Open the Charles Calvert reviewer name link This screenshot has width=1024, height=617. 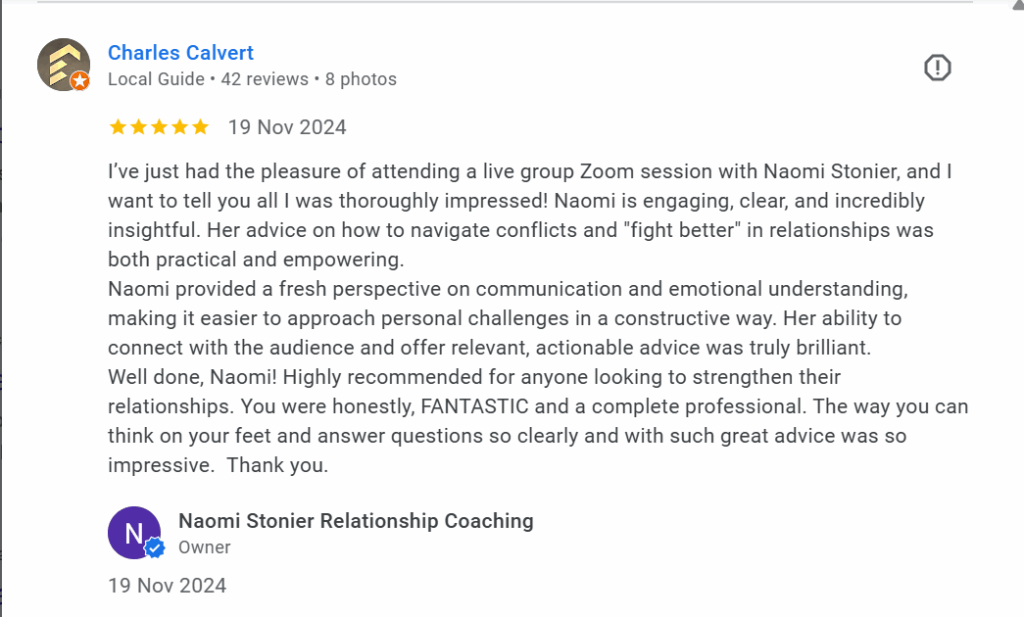181,53
